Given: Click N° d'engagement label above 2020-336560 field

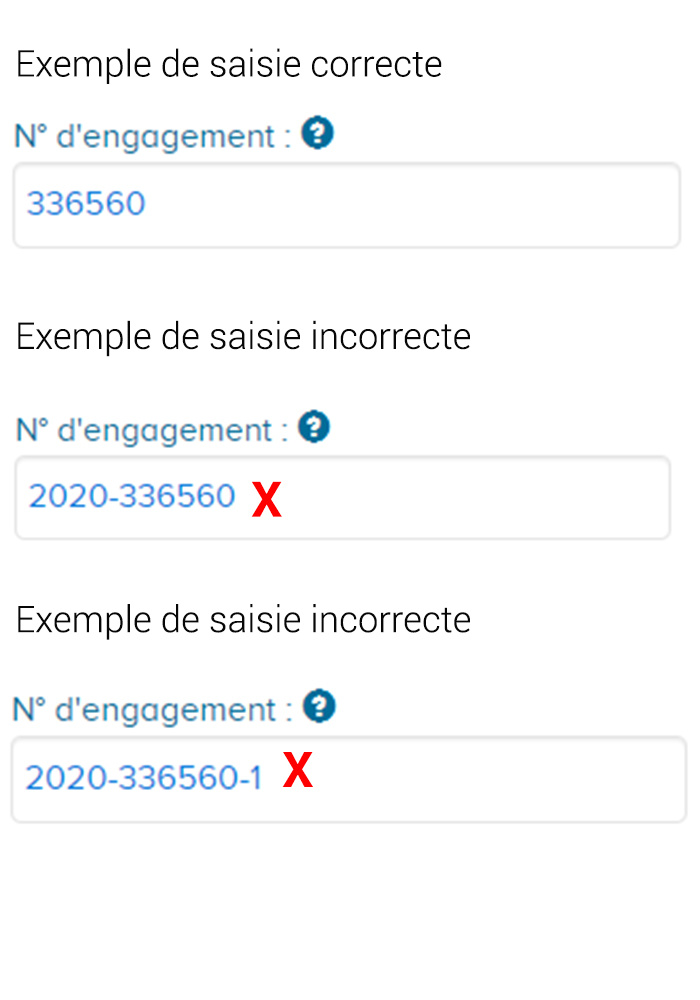Looking at the screenshot, I should tap(152, 430).
